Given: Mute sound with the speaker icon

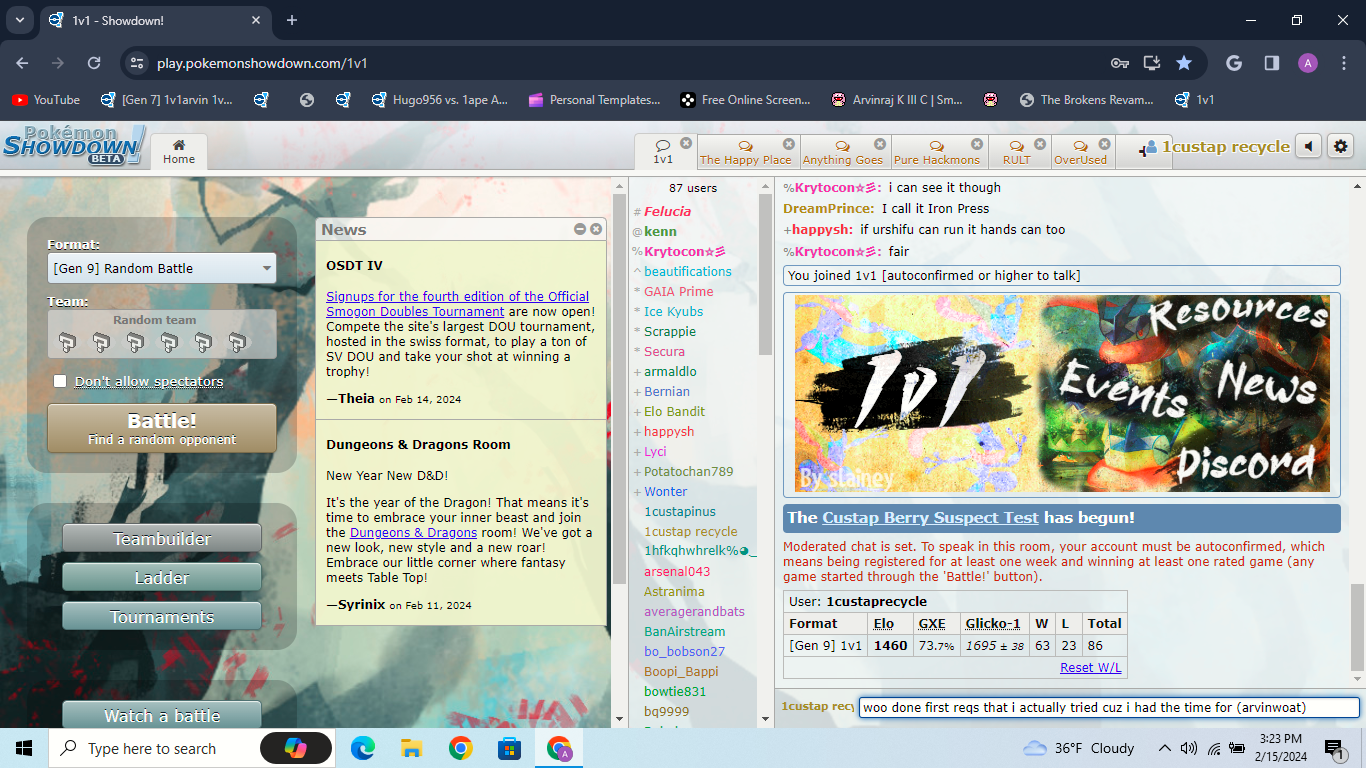Looking at the screenshot, I should (1308, 147).
